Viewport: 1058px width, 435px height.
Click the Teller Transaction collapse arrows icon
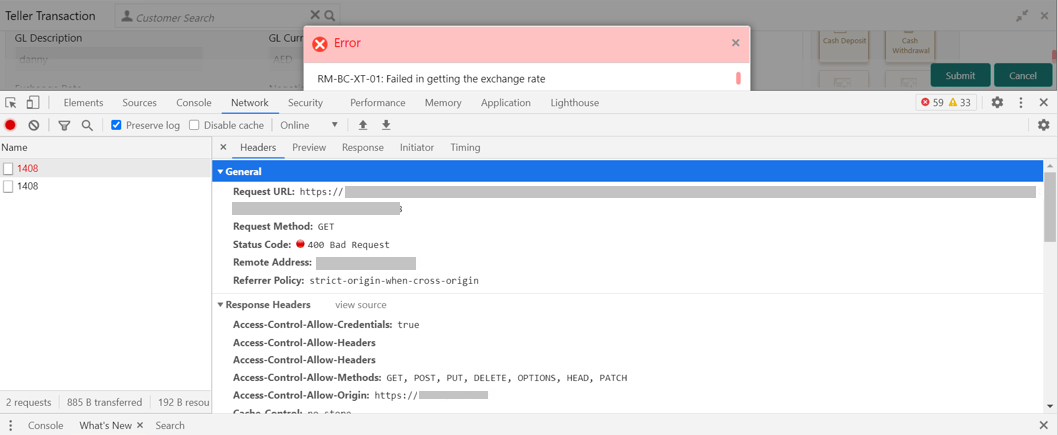[1022, 16]
